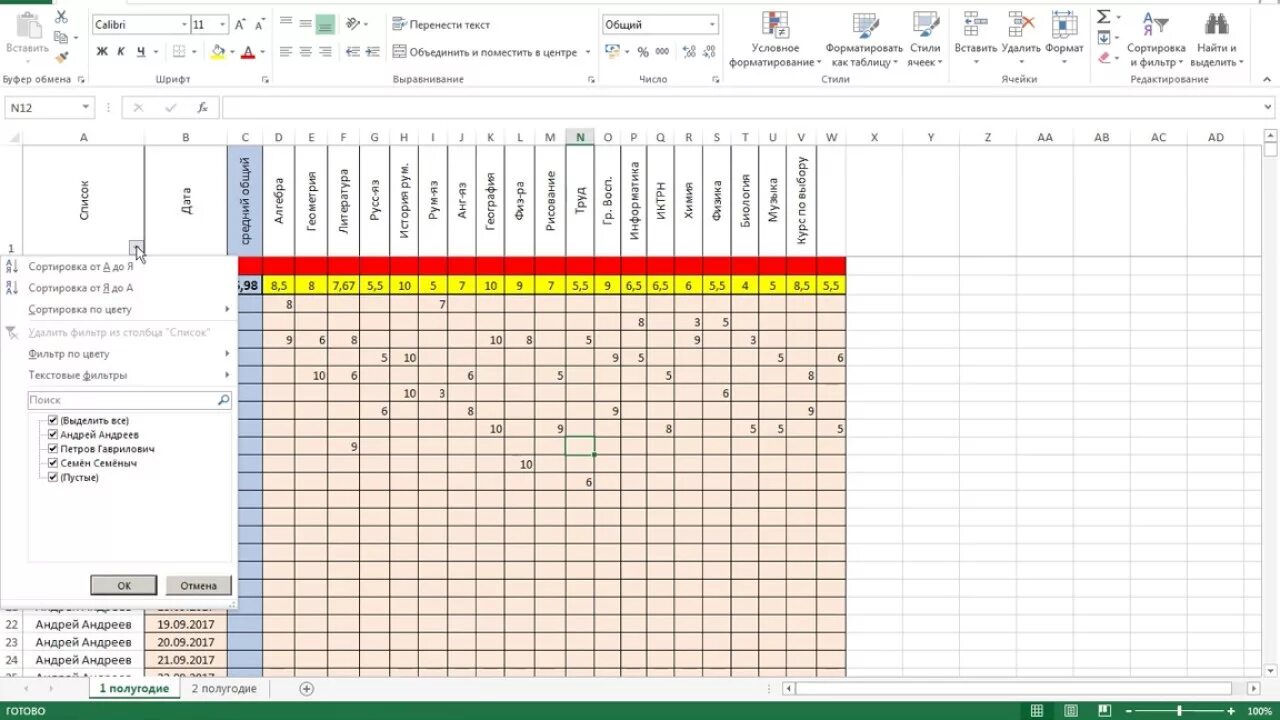Toggle bold (Ж) formatting
Image resolution: width=1280 pixels, height=720 pixels.
(102, 52)
